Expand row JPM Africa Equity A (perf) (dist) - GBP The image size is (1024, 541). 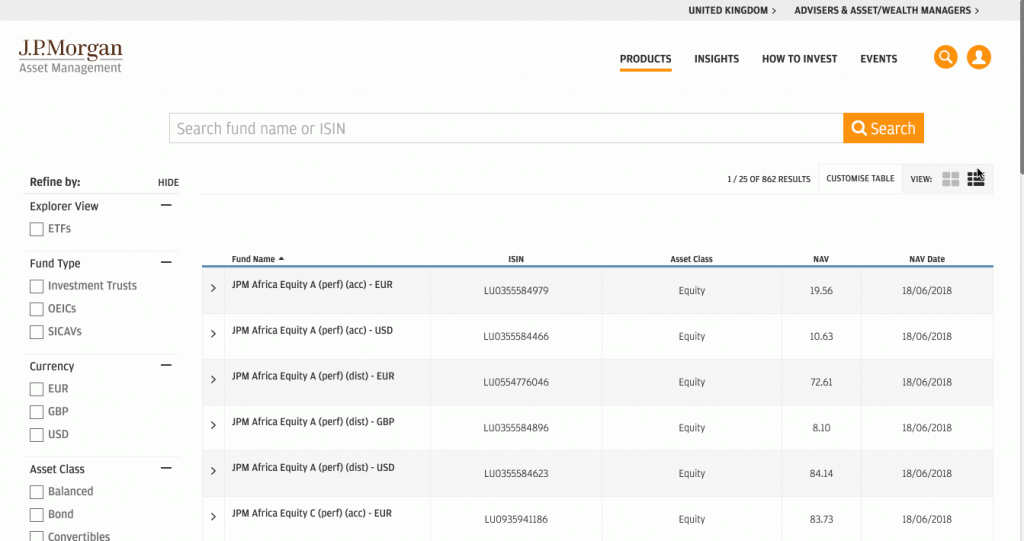click(x=213, y=425)
